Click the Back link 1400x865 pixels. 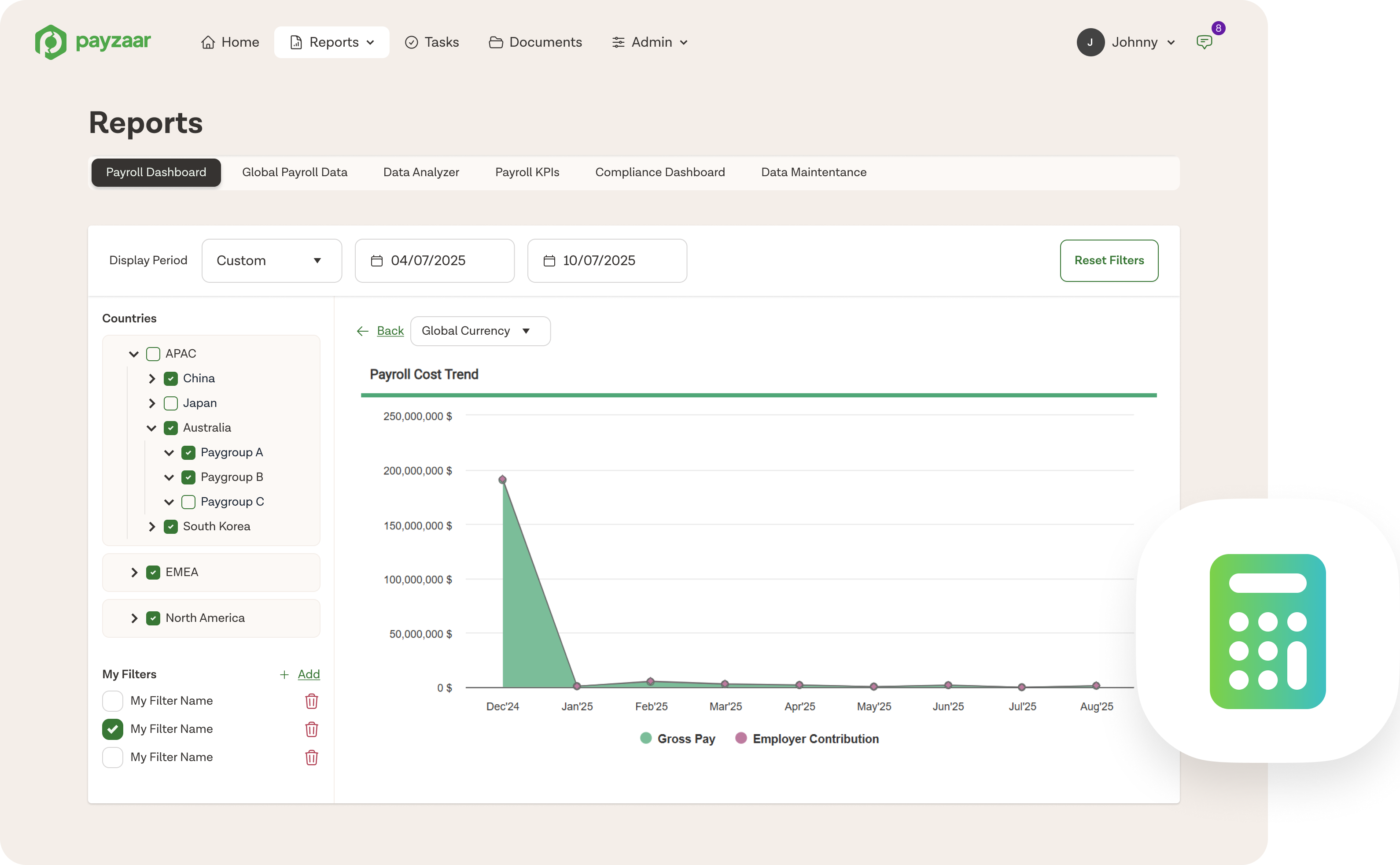pyautogui.click(x=390, y=331)
